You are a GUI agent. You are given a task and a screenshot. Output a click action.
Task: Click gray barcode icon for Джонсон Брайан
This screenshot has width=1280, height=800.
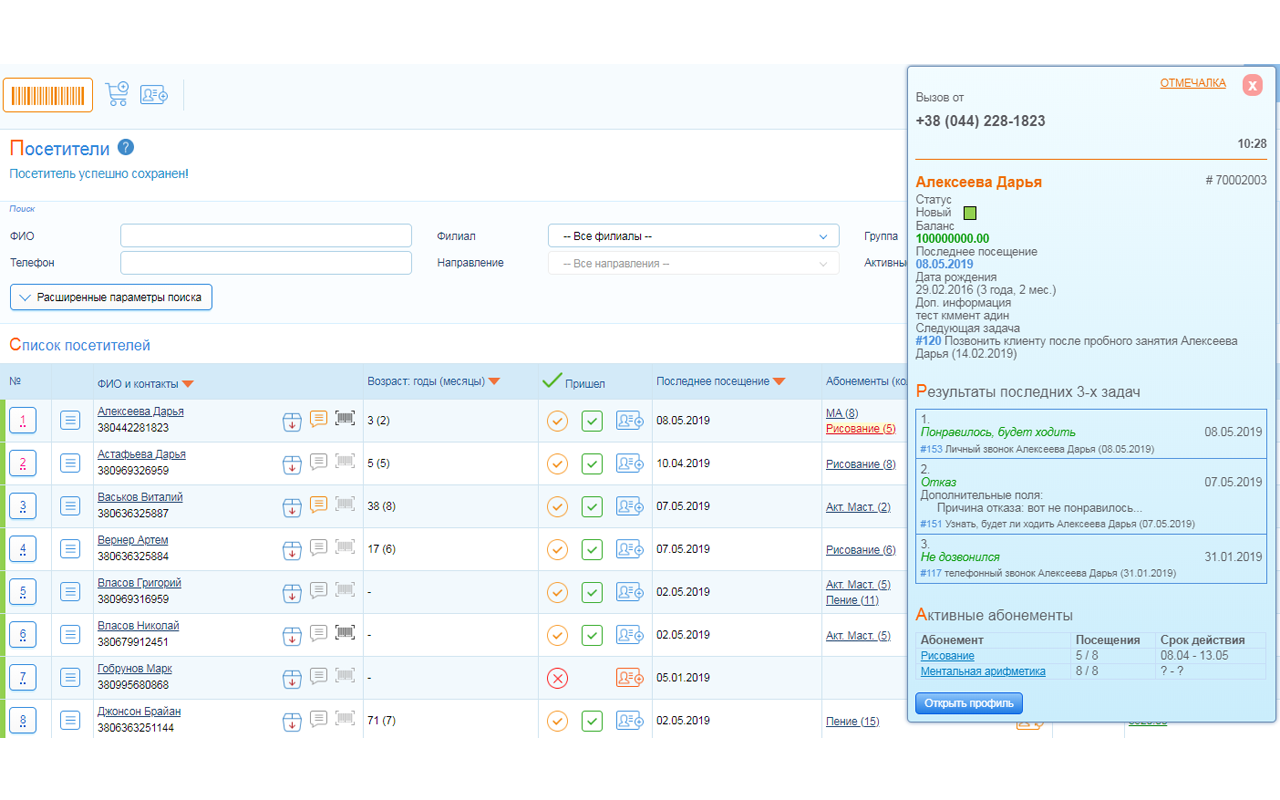click(345, 719)
